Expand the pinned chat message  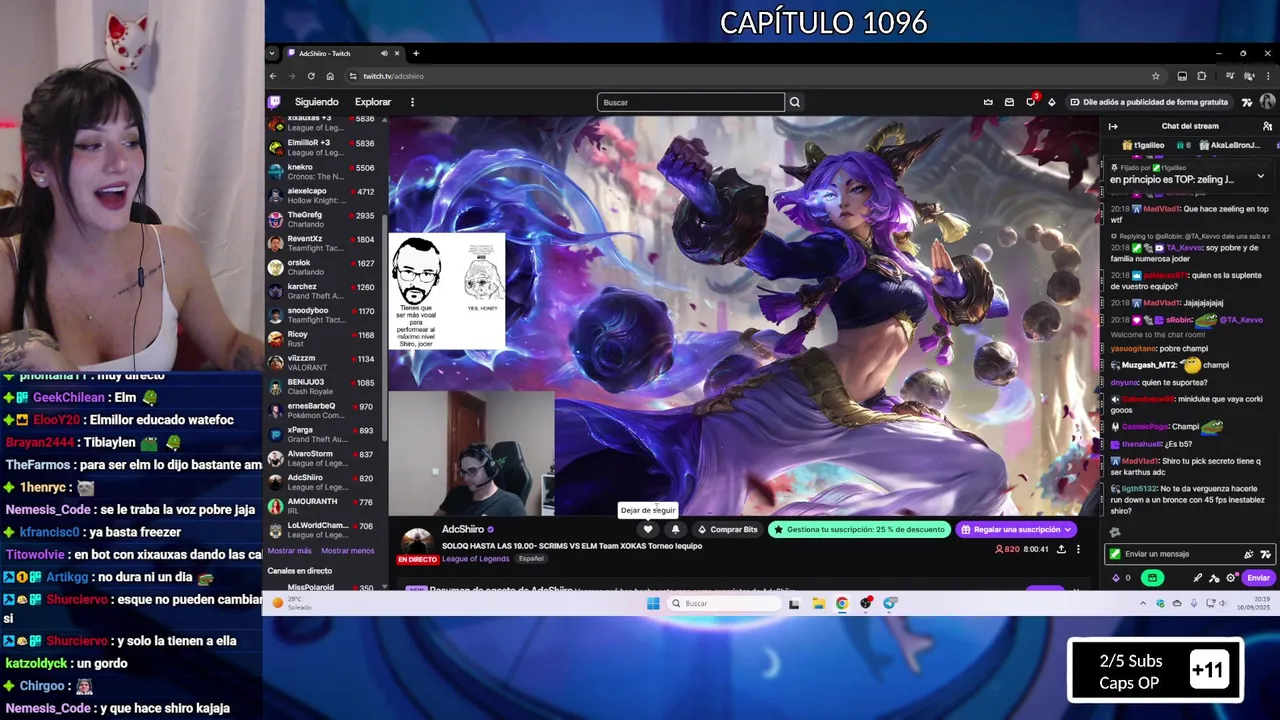click(1260, 176)
